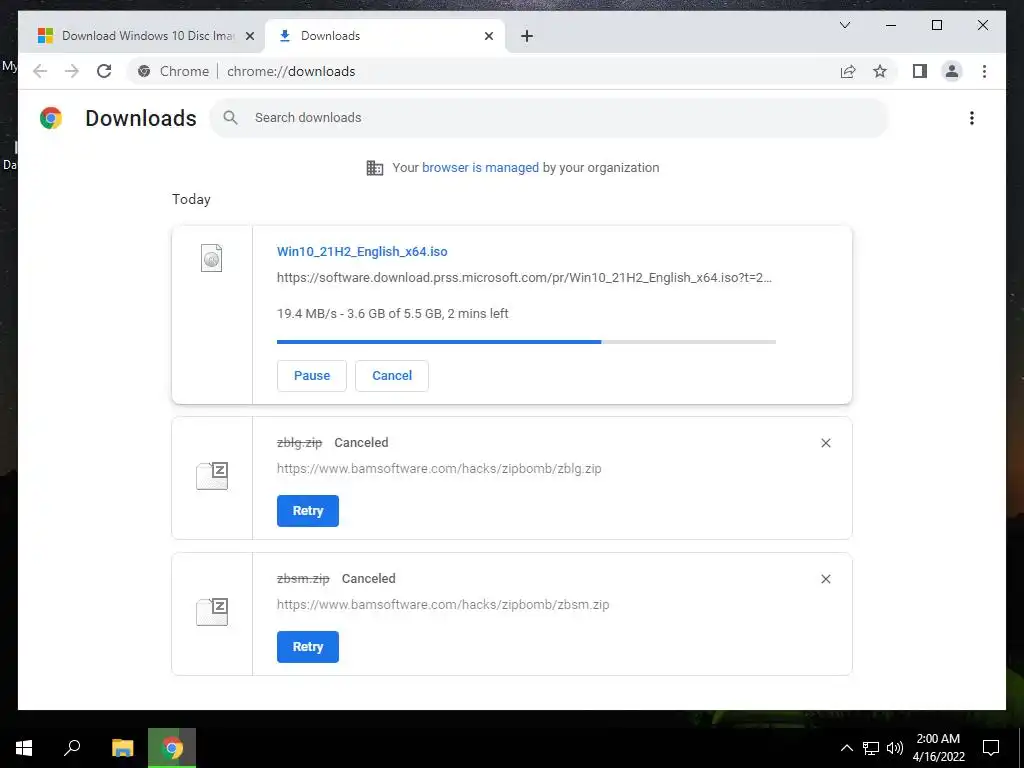Open Windows taskbar search

(72, 748)
